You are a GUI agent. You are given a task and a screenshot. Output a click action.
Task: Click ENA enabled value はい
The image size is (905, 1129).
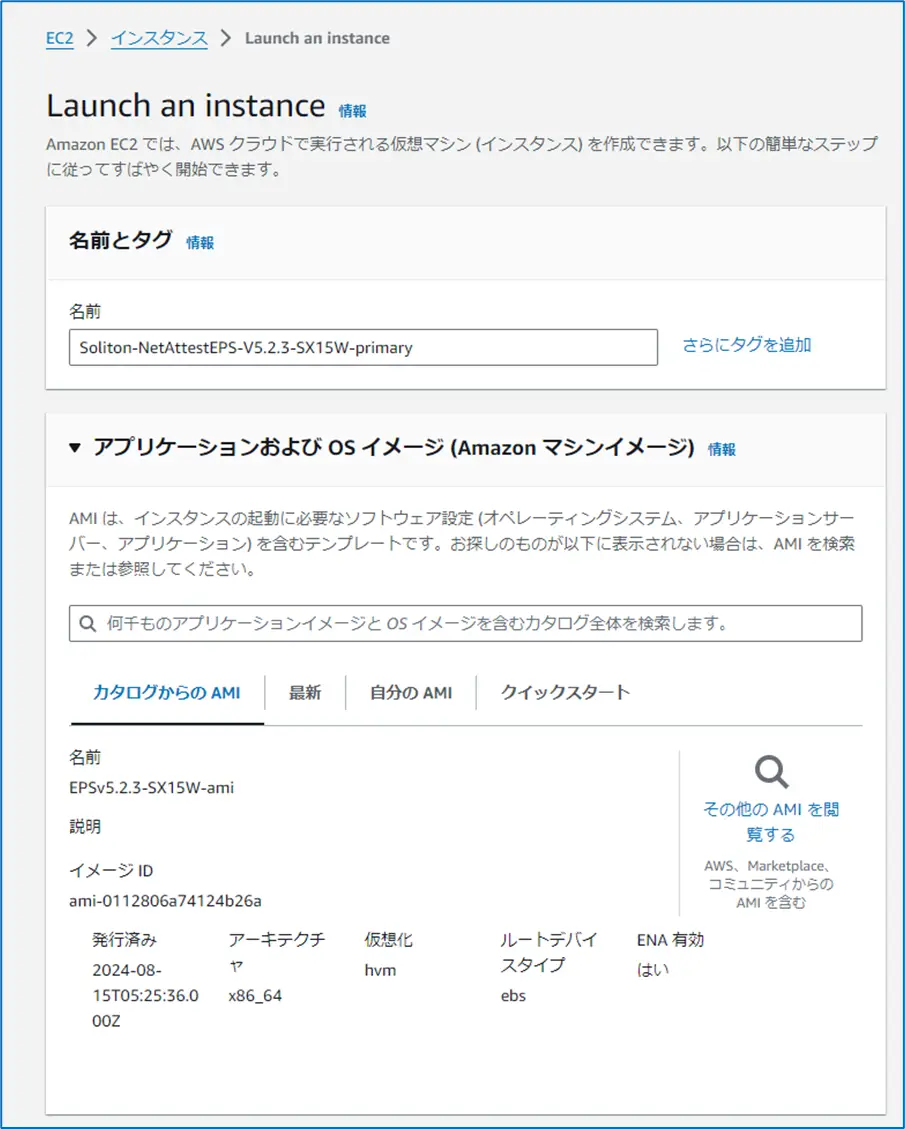(x=653, y=971)
